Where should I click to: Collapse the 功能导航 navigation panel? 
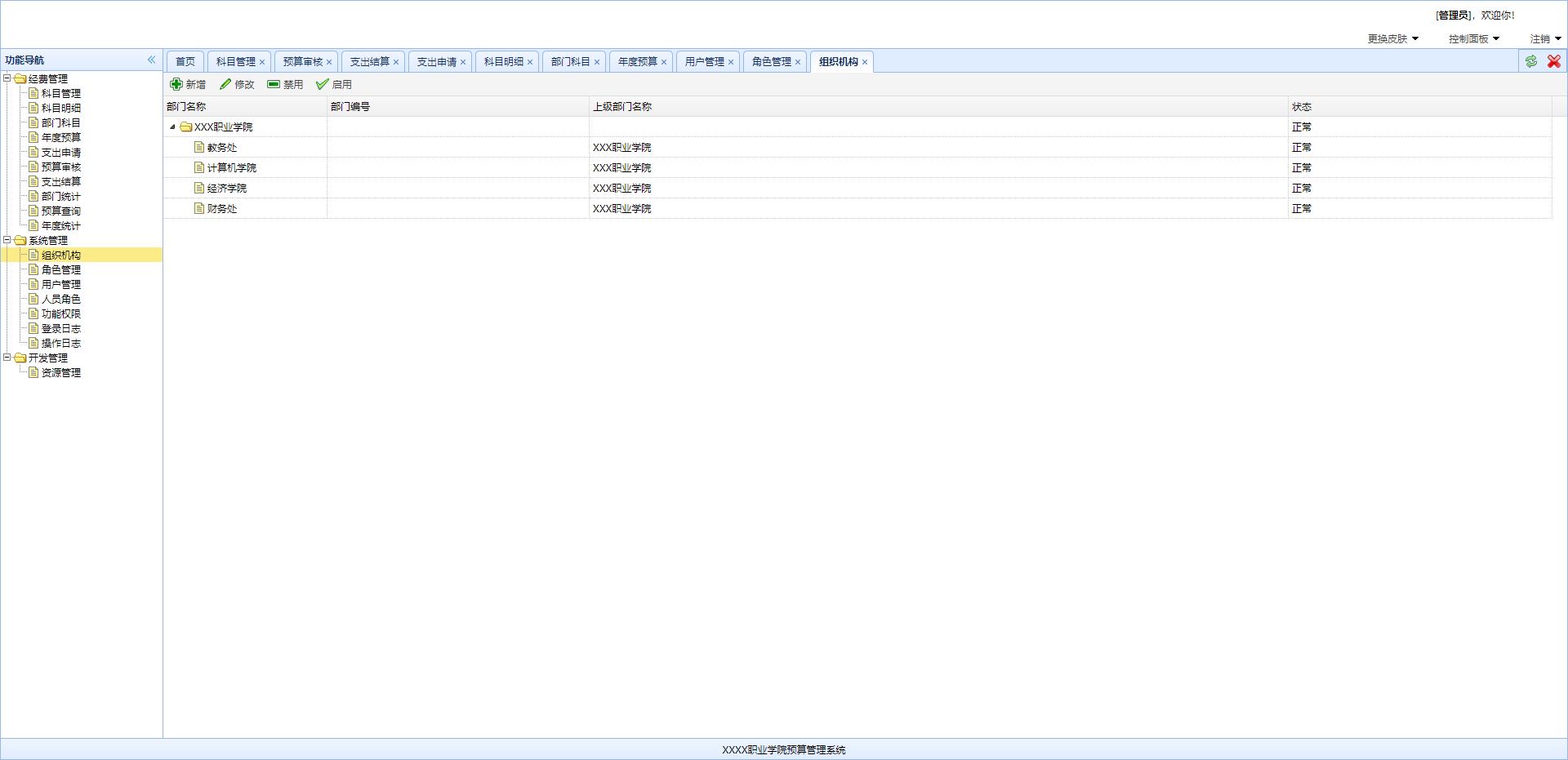click(x=151, y=60)
